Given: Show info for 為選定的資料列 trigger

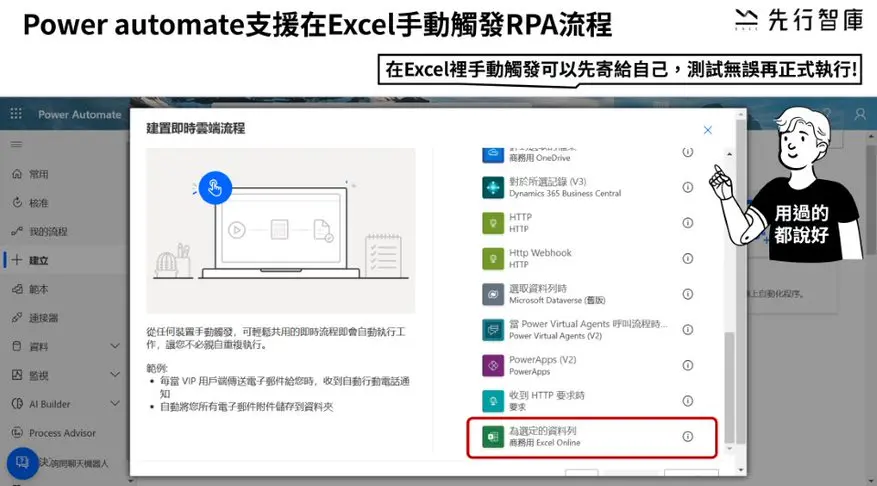Looking at the screenshot, I should click(x=687, y=436).
